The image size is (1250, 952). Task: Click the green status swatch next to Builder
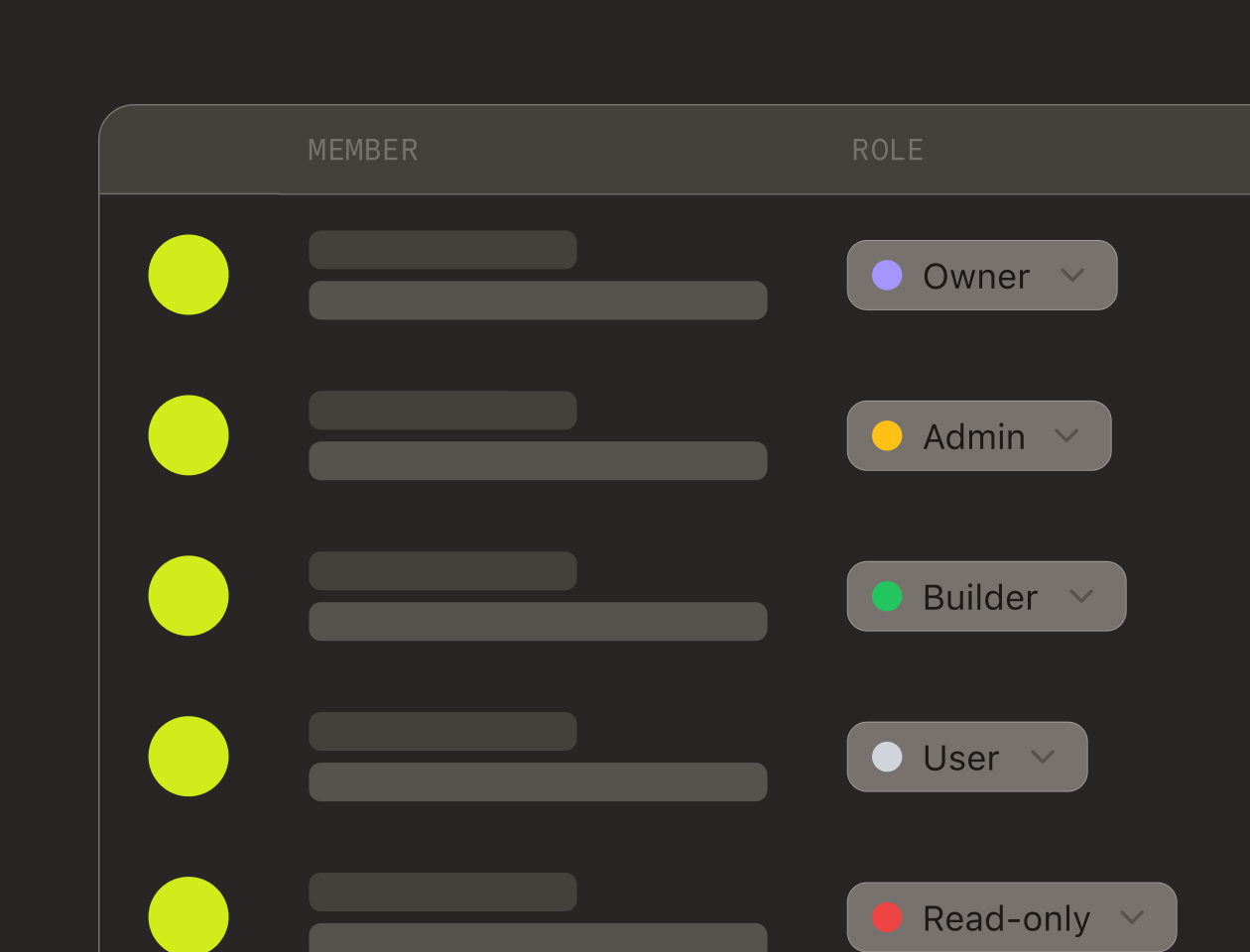pyautogui.click(x=887, y=596)
